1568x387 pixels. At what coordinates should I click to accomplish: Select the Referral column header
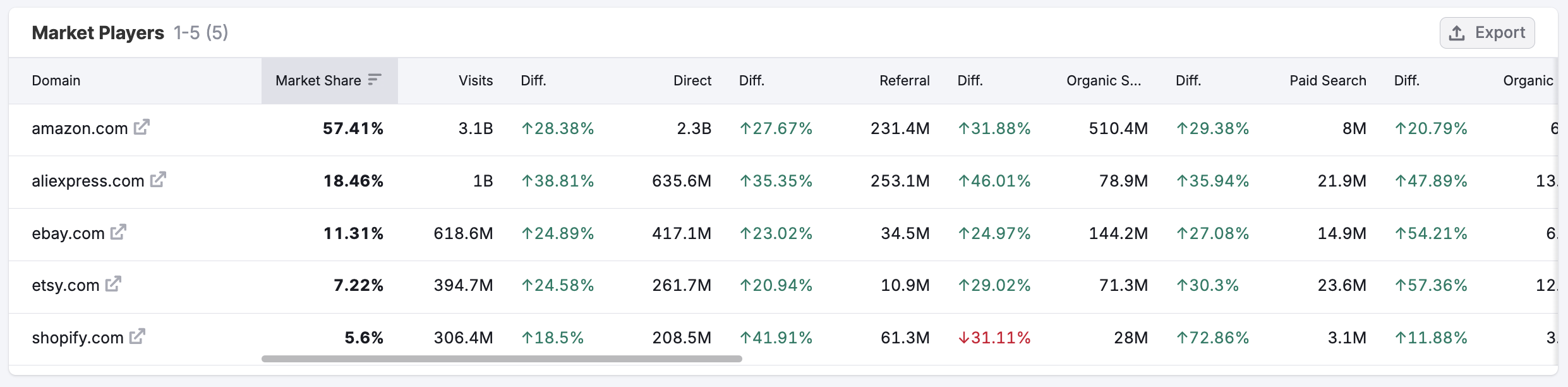[904, 80]
